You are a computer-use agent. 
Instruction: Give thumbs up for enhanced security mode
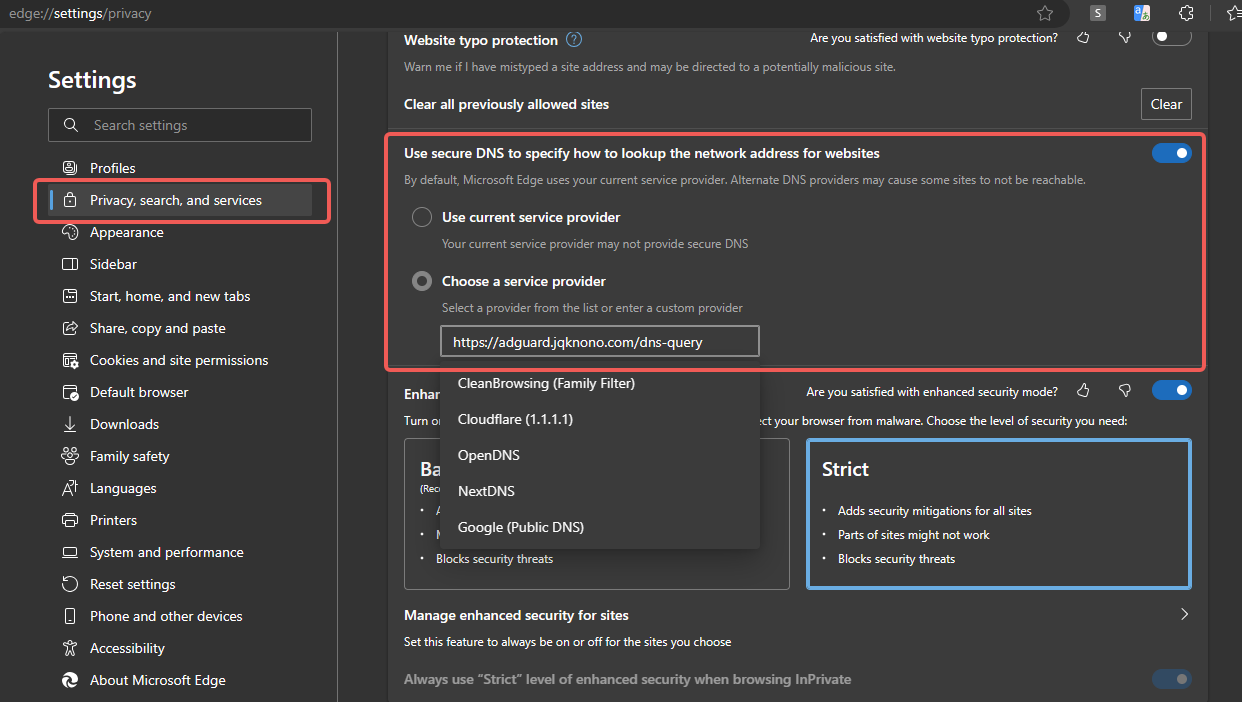[1083, 390]
